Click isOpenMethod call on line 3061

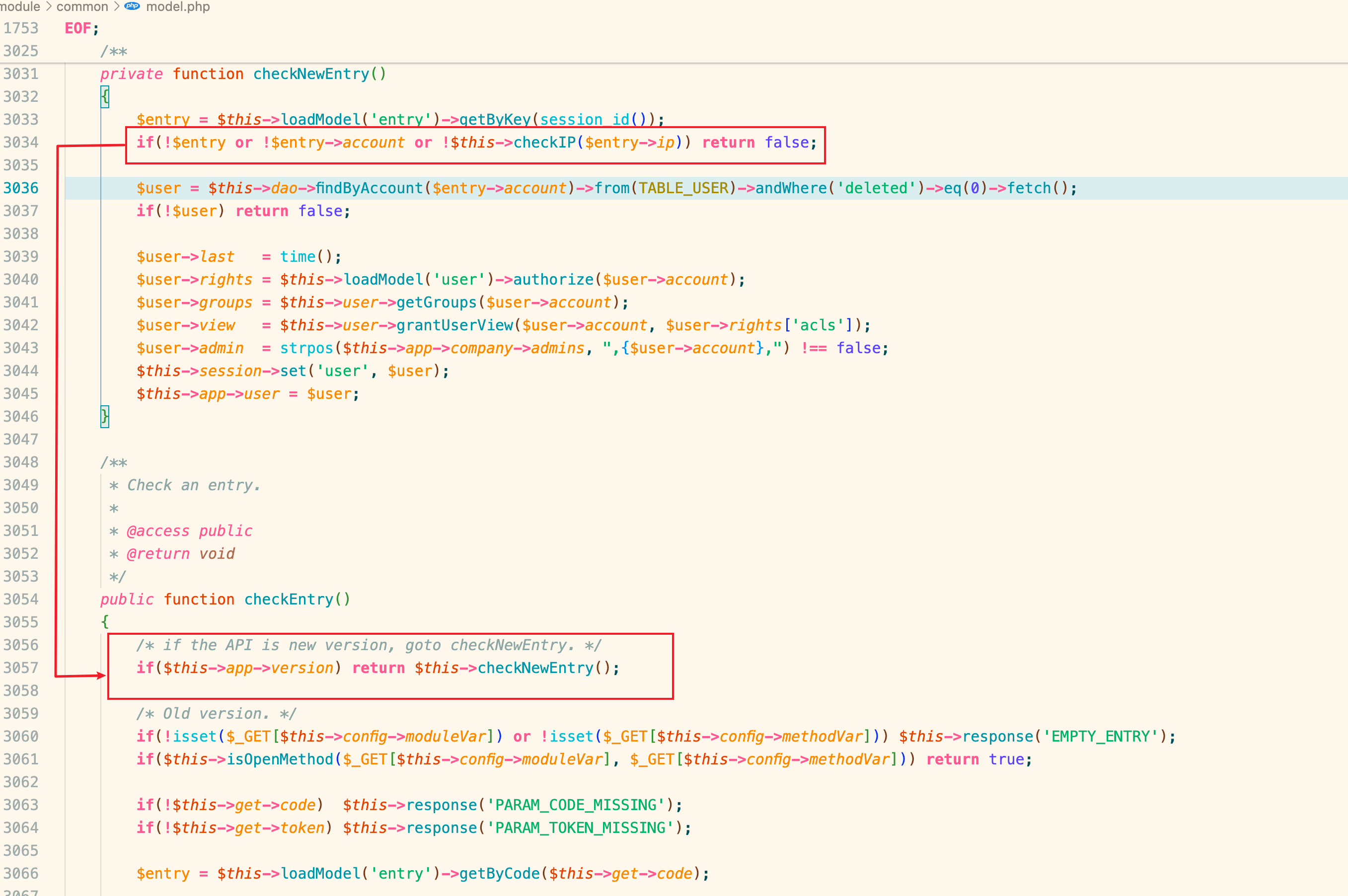[x=280, y=759]
